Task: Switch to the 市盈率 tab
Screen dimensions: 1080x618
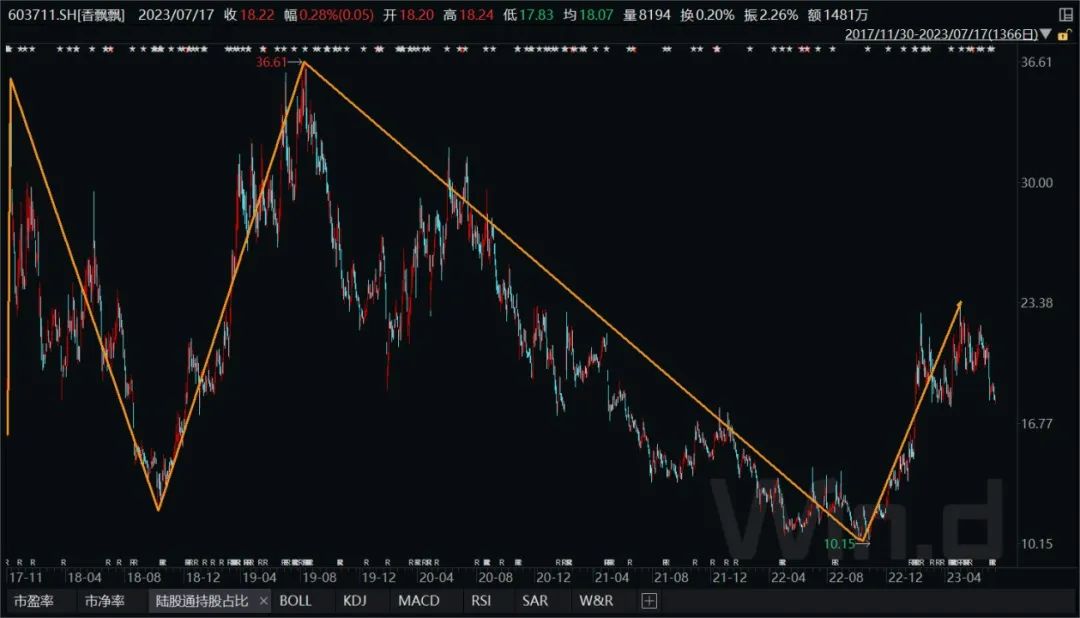Action: 34,601
